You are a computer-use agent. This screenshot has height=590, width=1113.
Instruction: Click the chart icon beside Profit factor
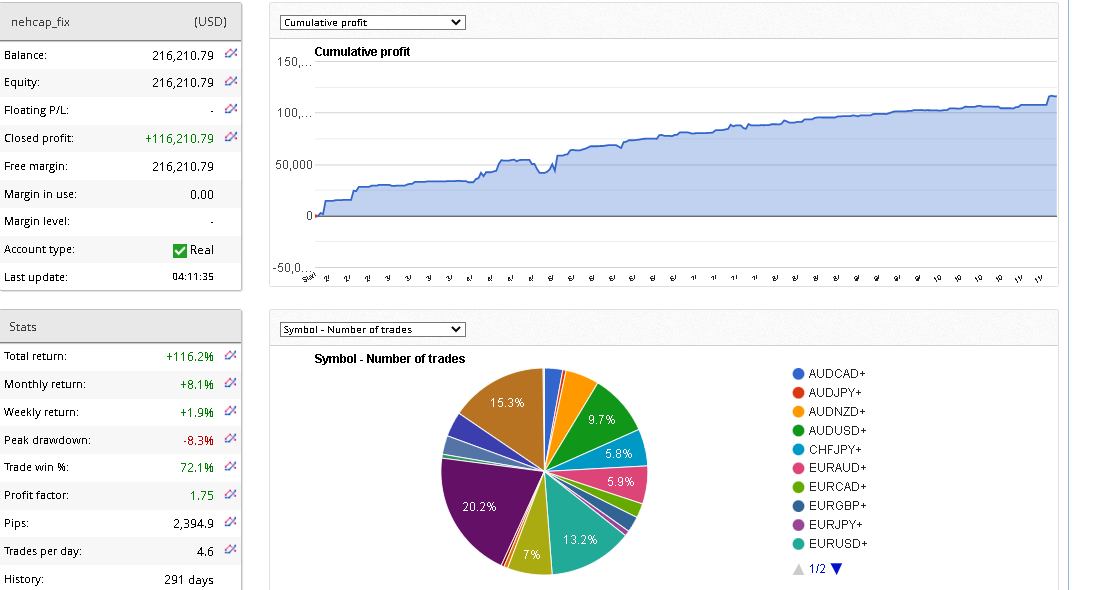pyautogui.click(x=231, y=494)
